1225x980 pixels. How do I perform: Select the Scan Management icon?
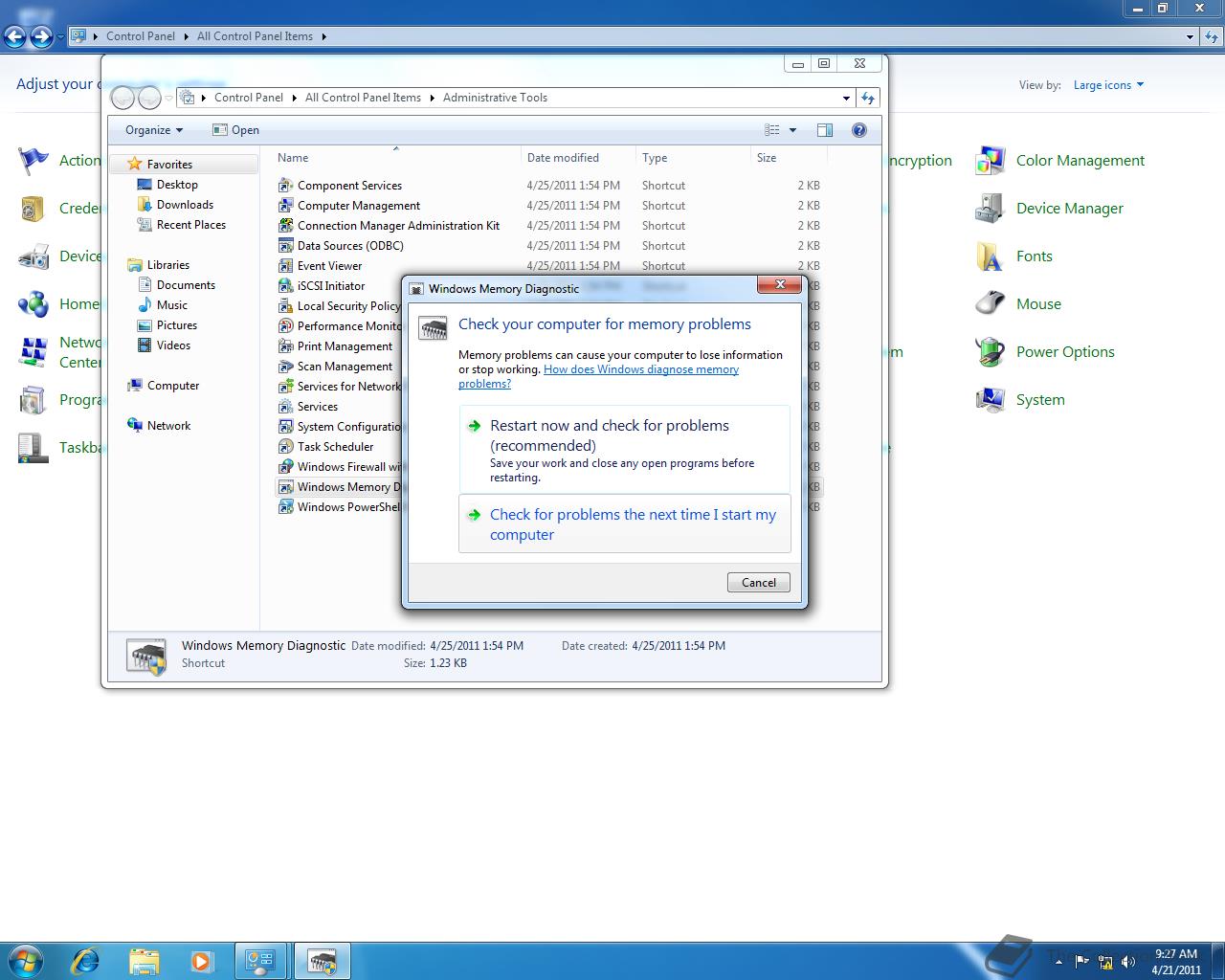[285, 366]
